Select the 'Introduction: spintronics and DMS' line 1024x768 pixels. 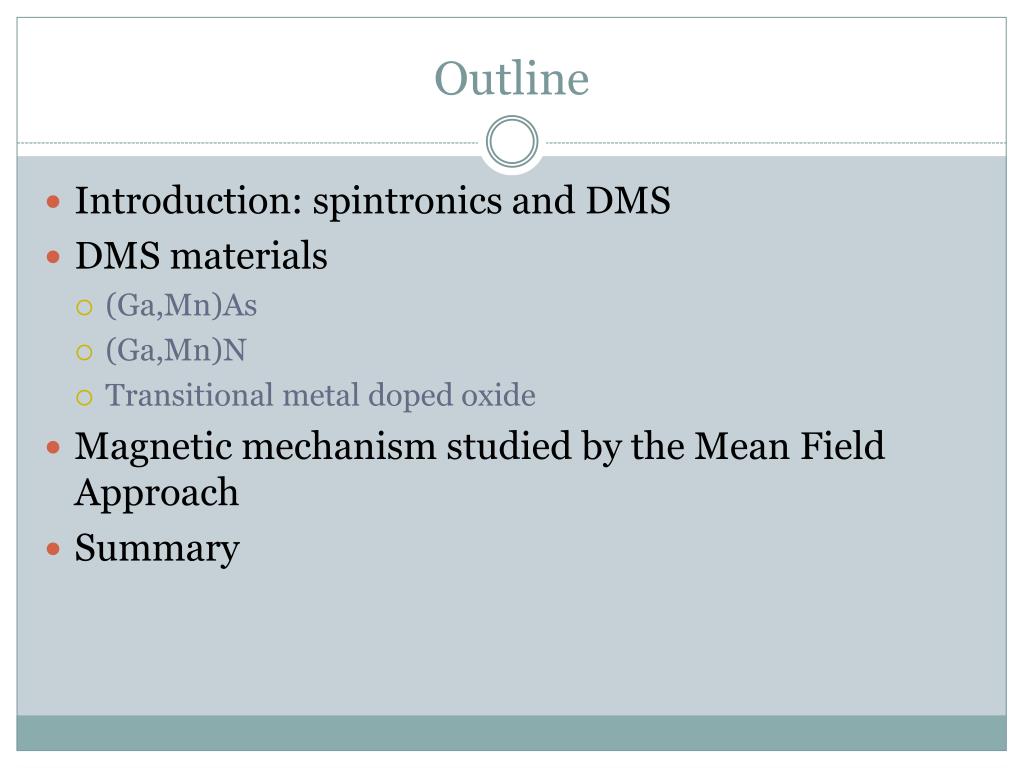point(372,200)
